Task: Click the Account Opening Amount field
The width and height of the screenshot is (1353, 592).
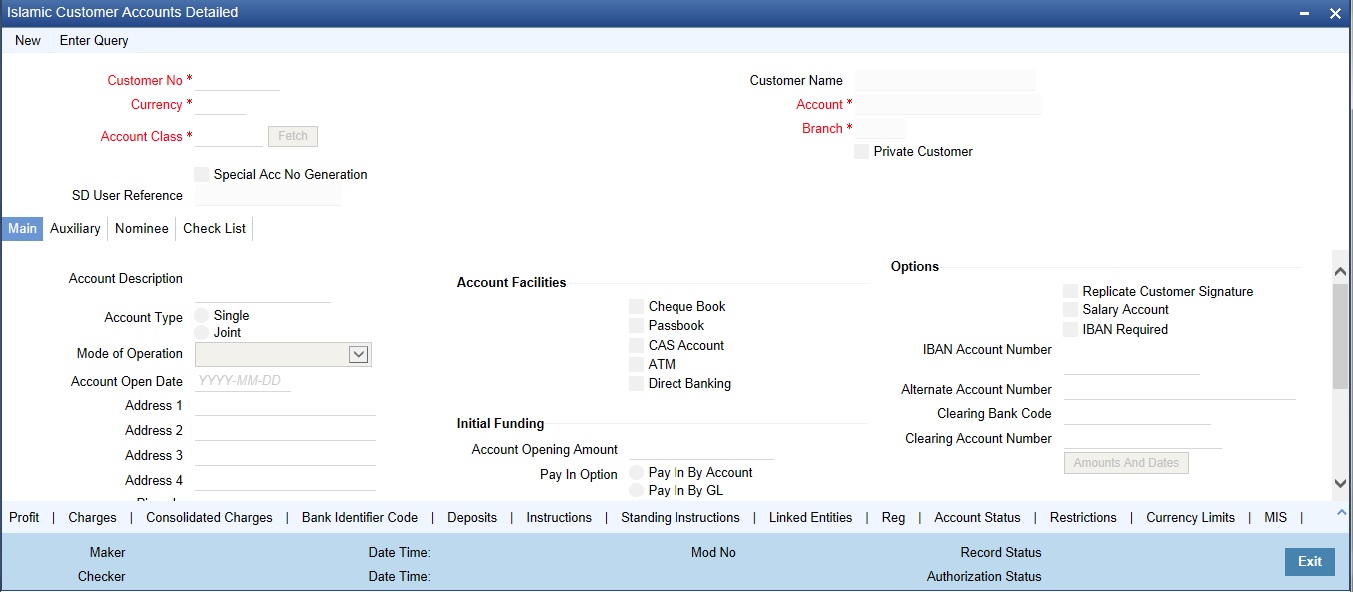Action: [702, 450]
